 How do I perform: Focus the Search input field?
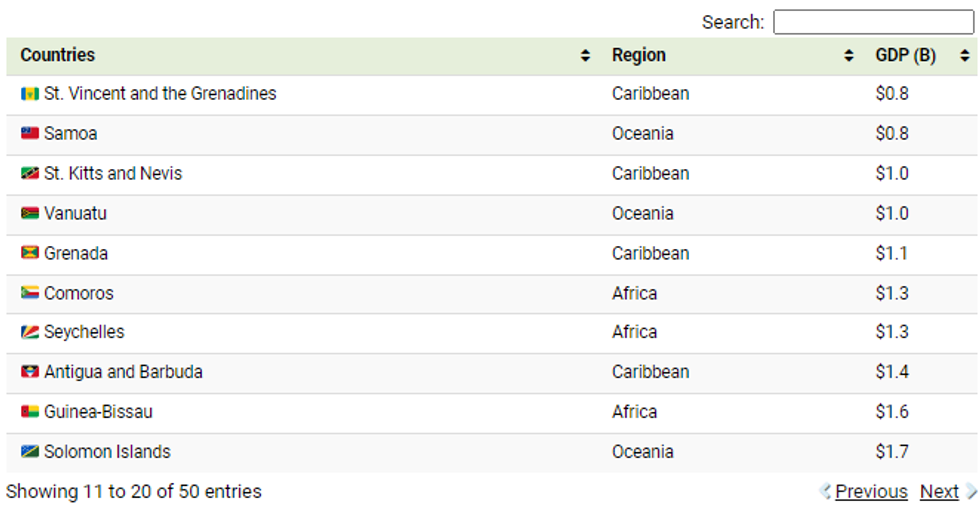[873, 22]
